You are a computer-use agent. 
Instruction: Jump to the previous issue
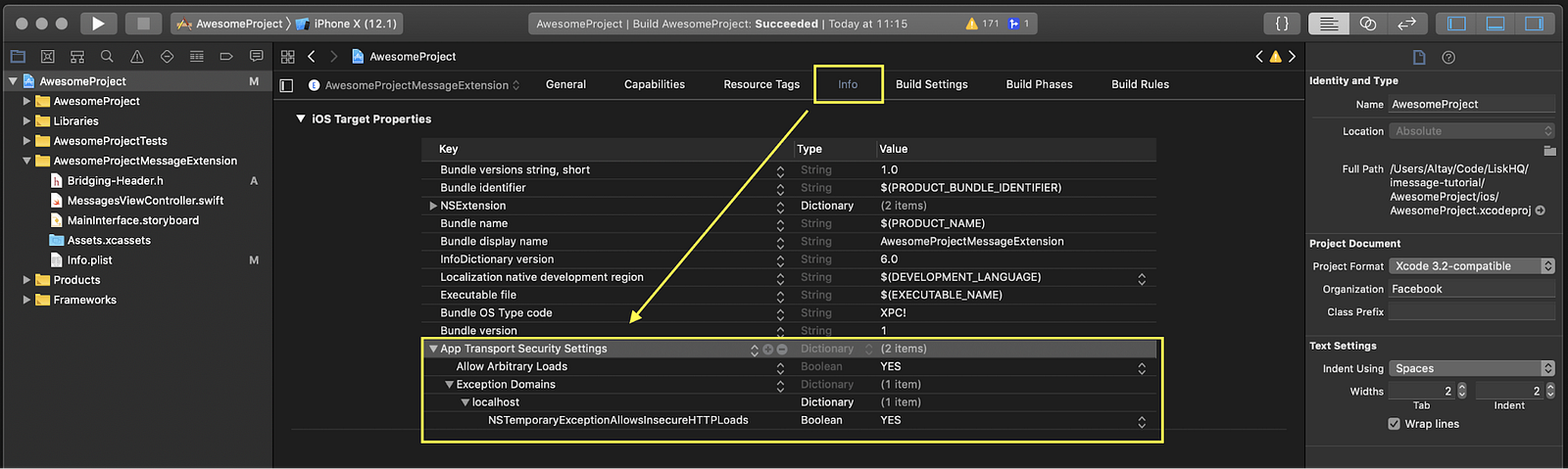point(1259,57)
